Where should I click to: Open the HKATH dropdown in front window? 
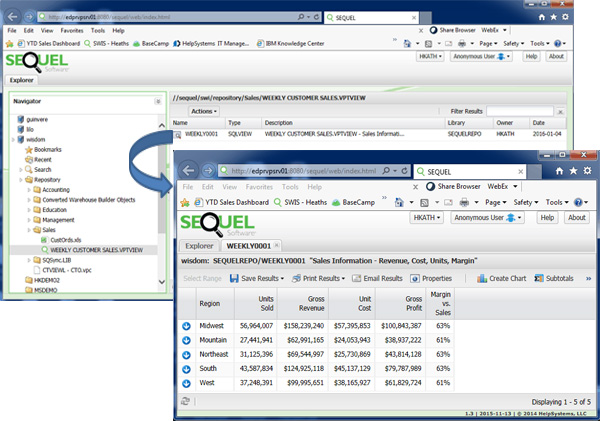pos(427,217)
